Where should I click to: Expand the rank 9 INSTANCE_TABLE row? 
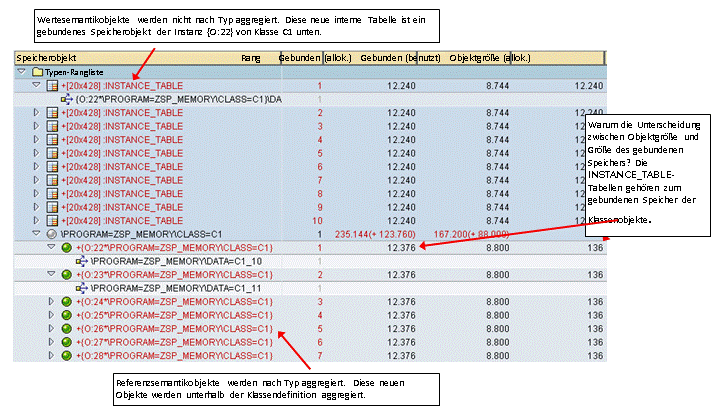click(x=37, y=207)
